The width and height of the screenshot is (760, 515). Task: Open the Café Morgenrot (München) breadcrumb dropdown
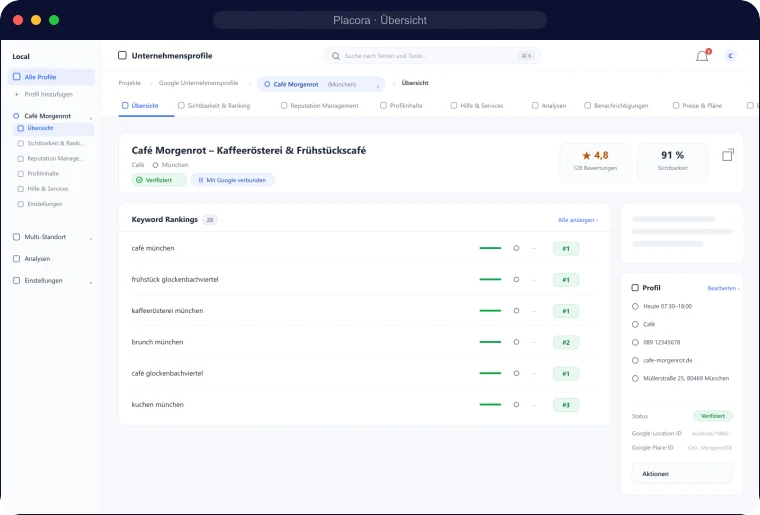[321, 84]
